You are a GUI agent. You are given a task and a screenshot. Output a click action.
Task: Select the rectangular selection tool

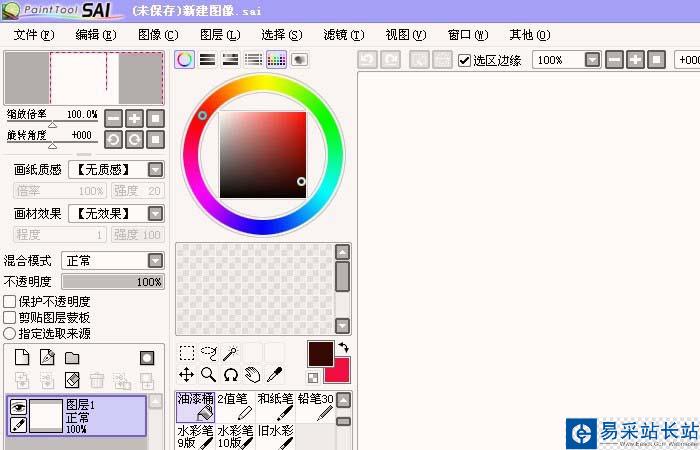[x=187, y=353]
